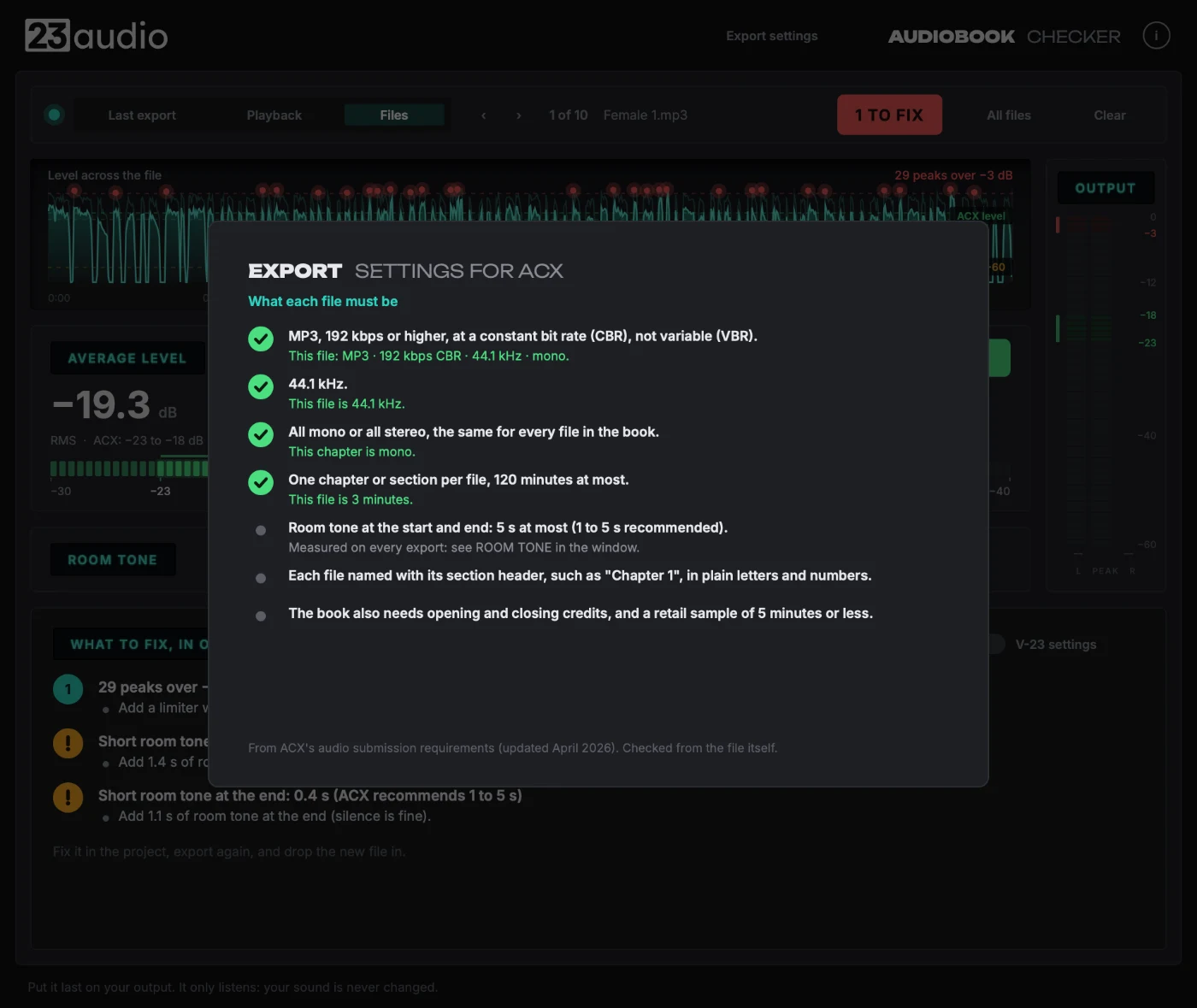Go to previous file with left chevron

[484, 115]
